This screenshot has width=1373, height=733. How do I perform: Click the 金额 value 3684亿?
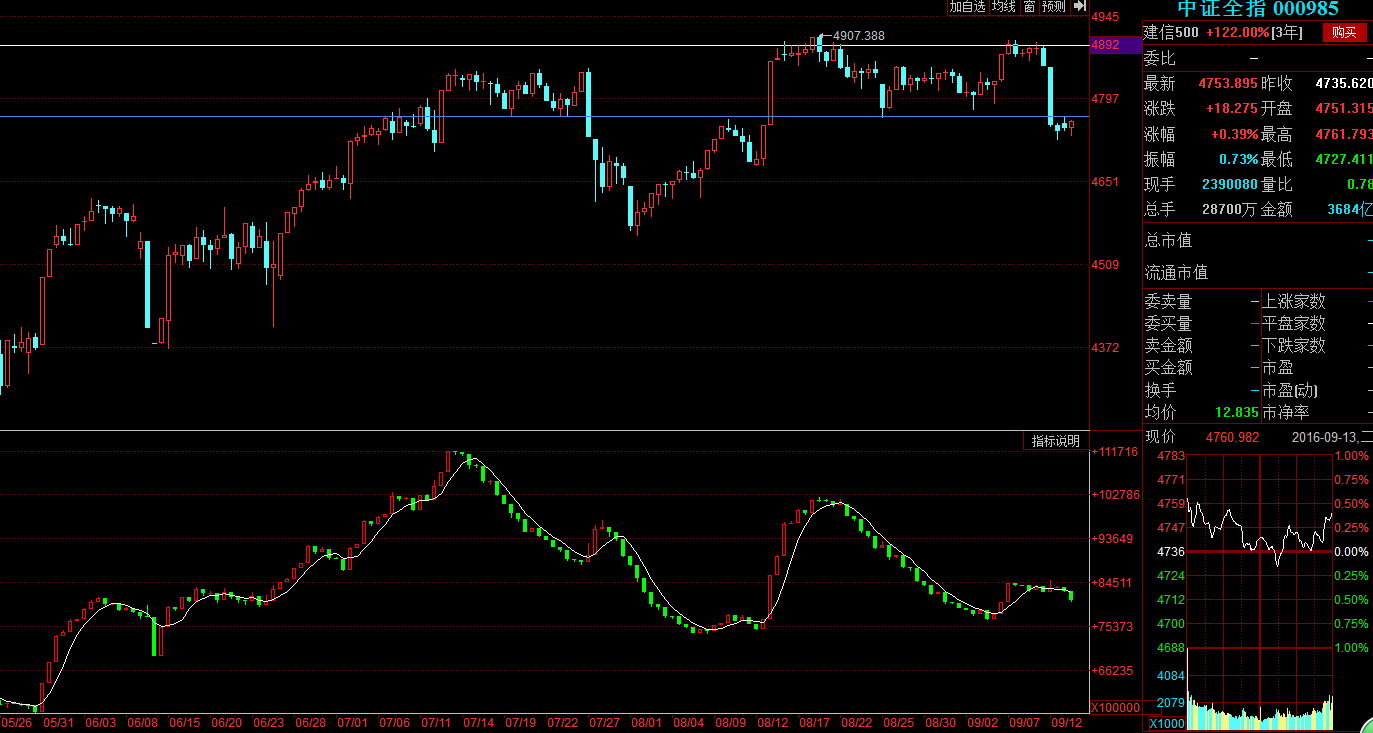tap(1349, 209)
